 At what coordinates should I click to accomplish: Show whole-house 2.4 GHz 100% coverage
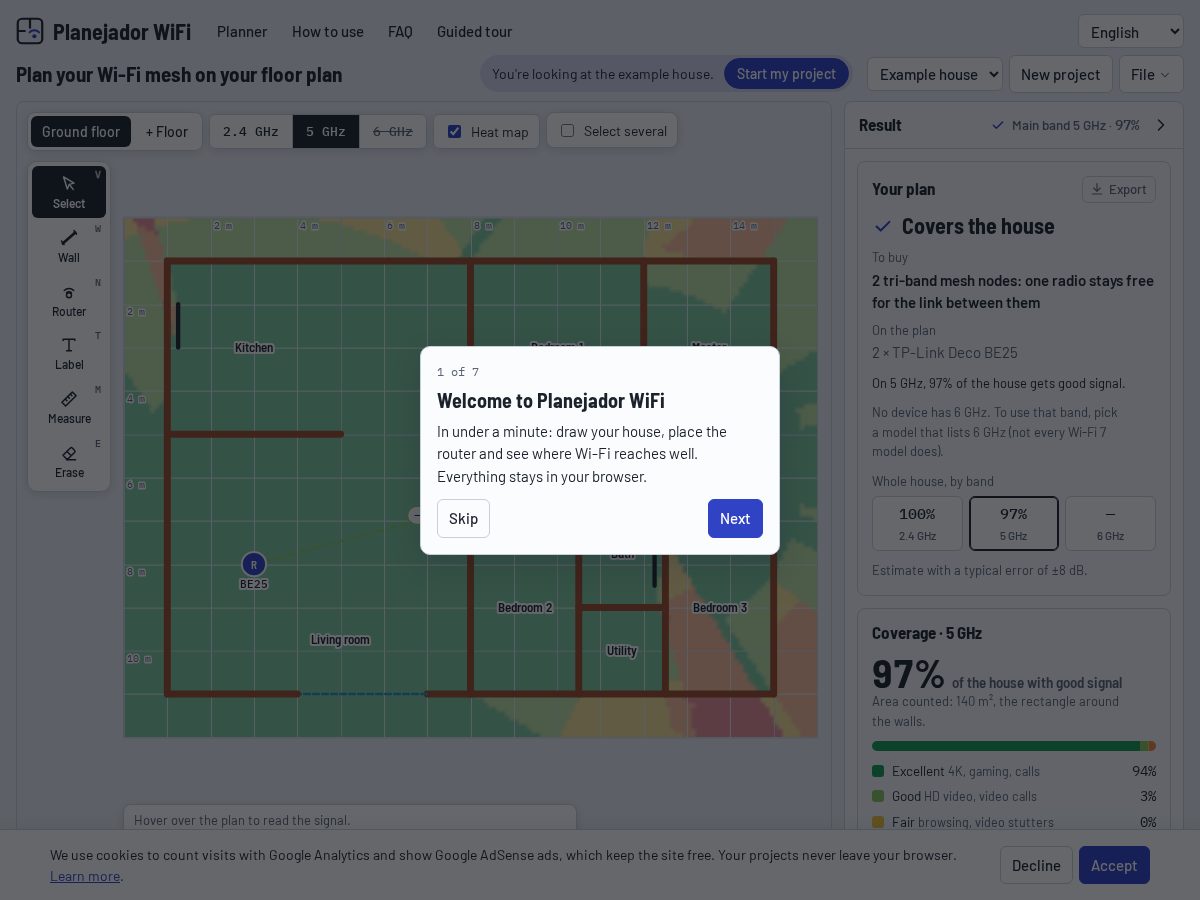click(917, 523)
